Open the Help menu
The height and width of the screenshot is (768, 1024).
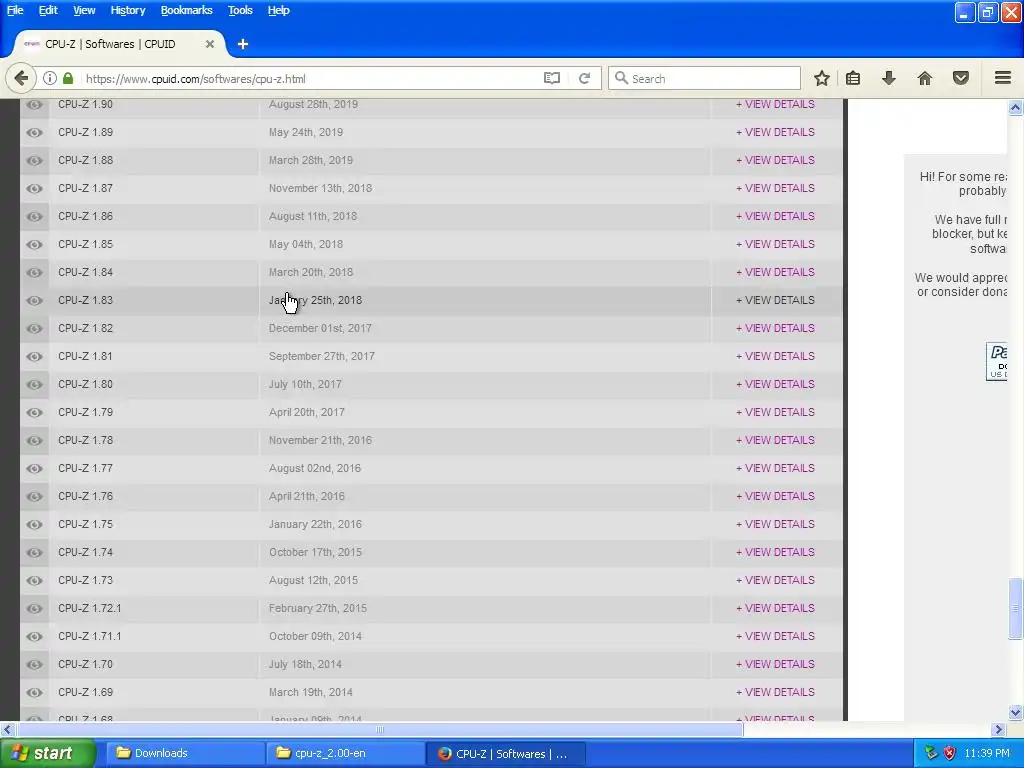pyautogui.click(x=278, y=10)
